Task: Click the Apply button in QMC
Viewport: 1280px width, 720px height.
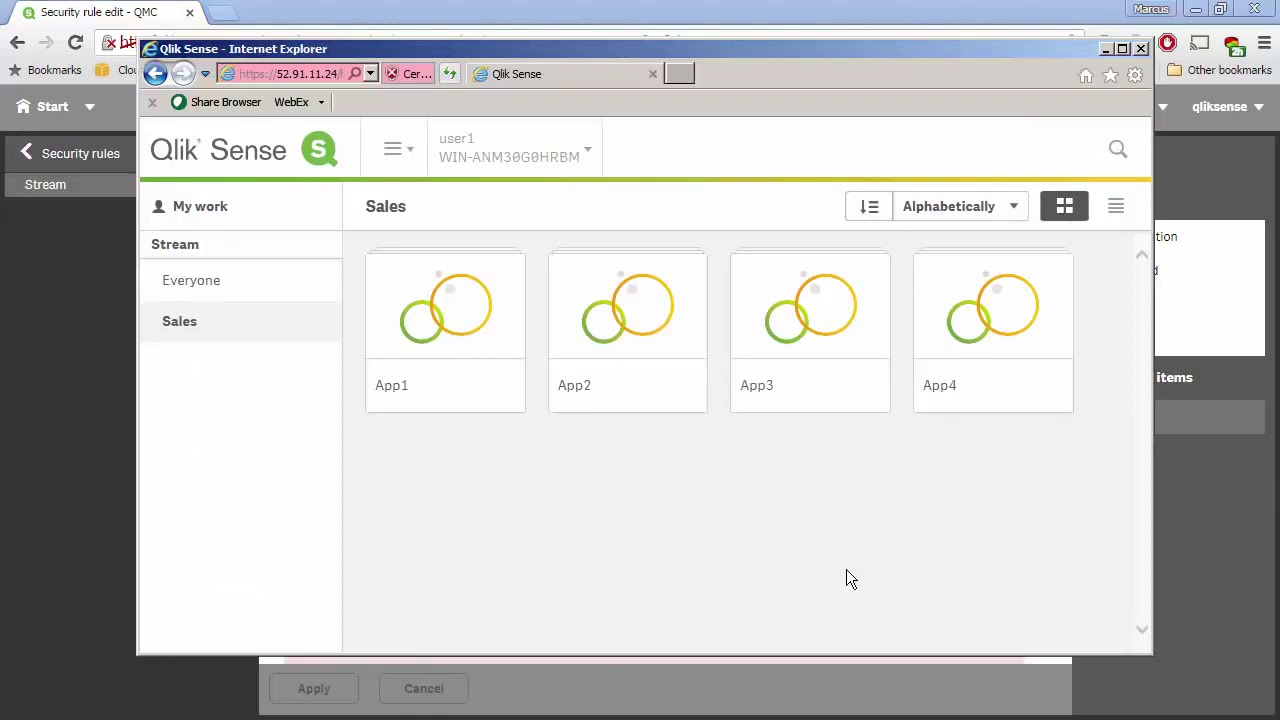Action: pos(314,688)
